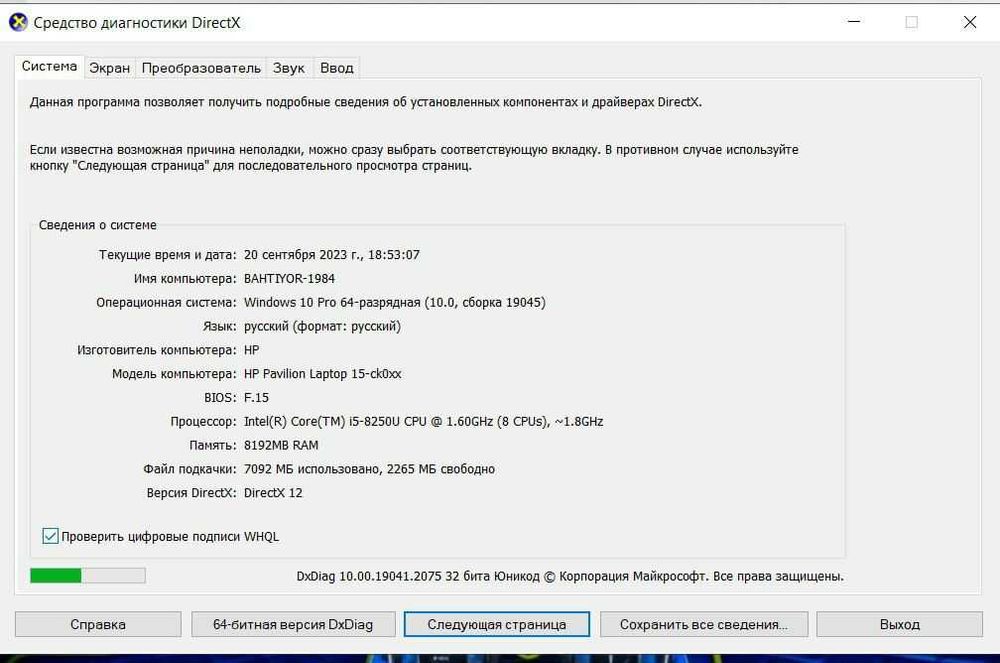1000x663 pixels.
Task: Click the Сведения о системе group label
Action: pos(98,225)
